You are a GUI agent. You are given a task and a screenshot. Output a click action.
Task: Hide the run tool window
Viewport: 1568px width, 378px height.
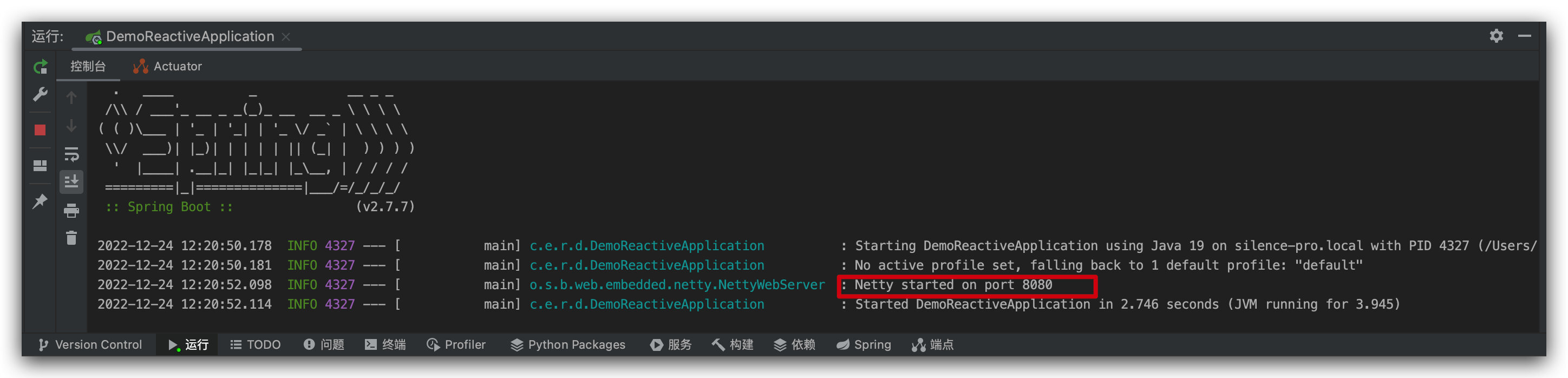[x=1524, y=36]
